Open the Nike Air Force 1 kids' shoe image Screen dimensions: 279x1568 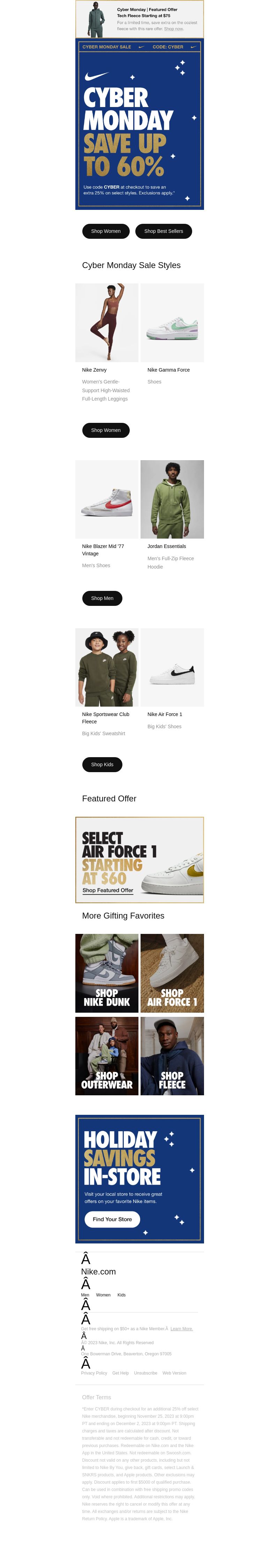tap(172, 667)
